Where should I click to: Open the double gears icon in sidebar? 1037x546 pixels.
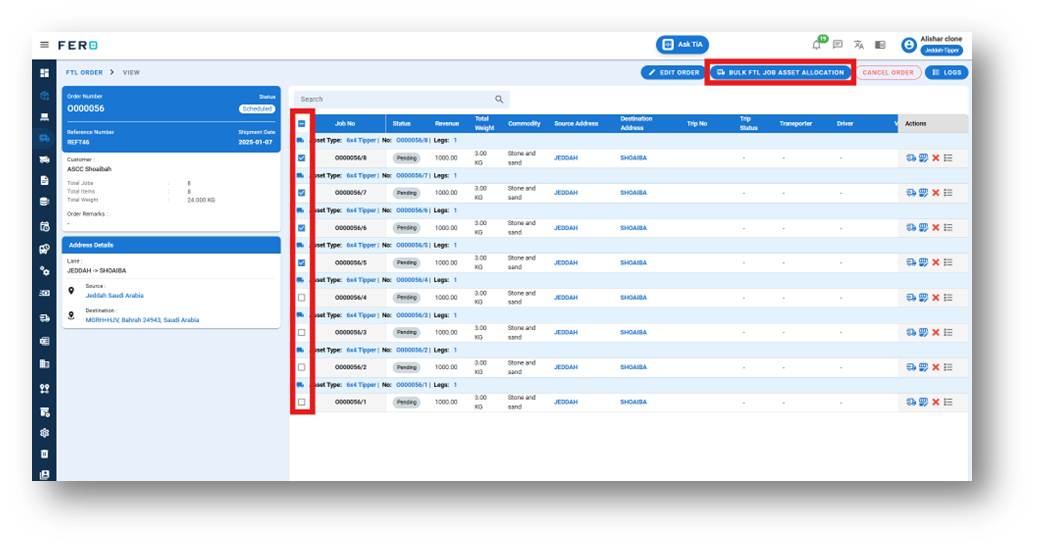[x=44, y=271]
